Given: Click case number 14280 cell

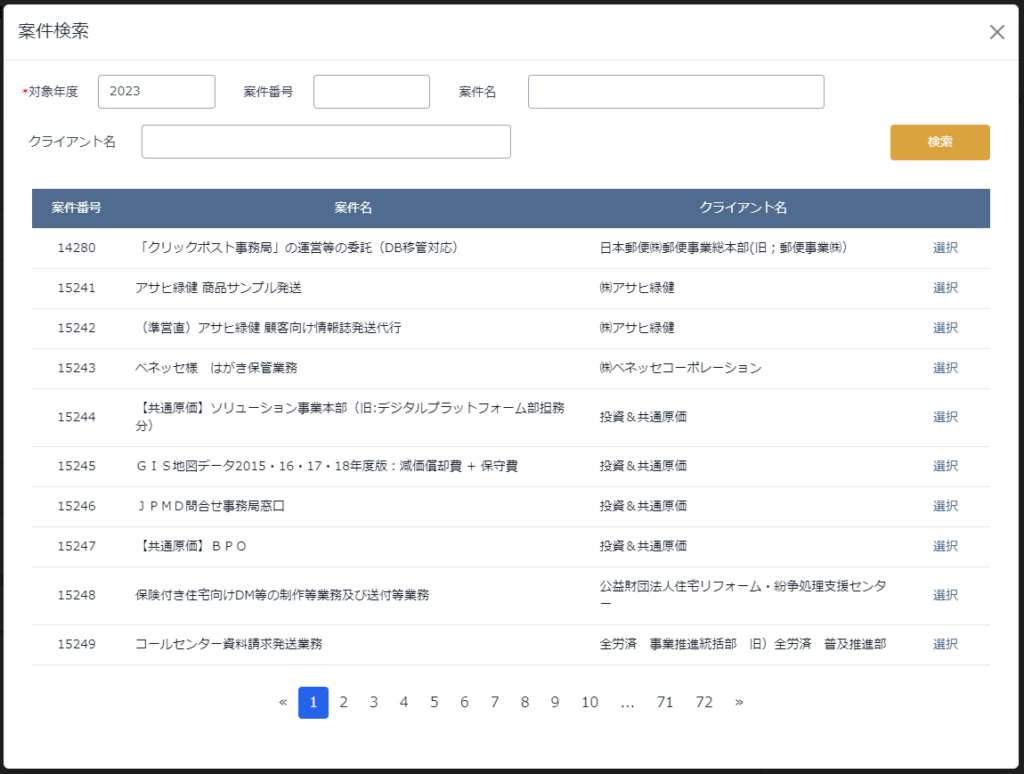Looking at the screenshot, I should click(x=76, y=248).
